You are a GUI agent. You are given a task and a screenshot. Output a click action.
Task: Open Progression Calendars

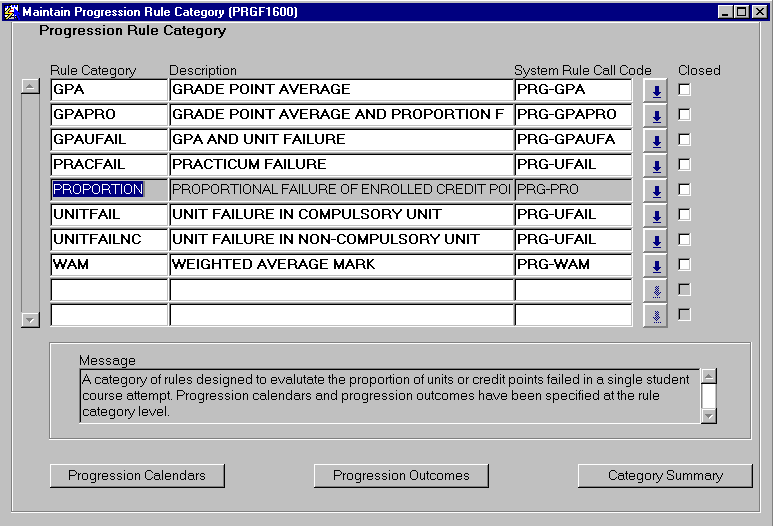click(x=137, y=476)
